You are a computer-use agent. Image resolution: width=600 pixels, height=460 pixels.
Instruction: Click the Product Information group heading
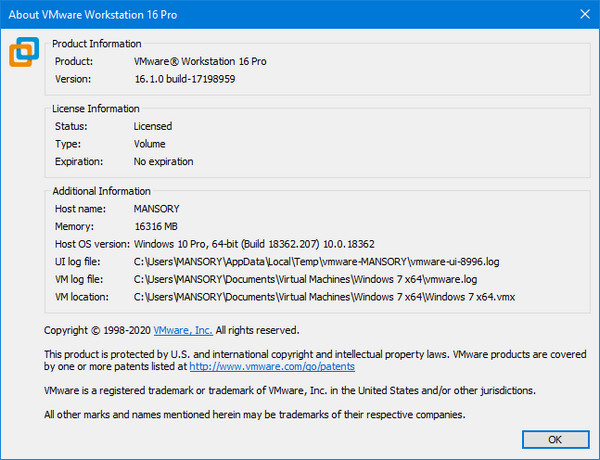point(96,44)
